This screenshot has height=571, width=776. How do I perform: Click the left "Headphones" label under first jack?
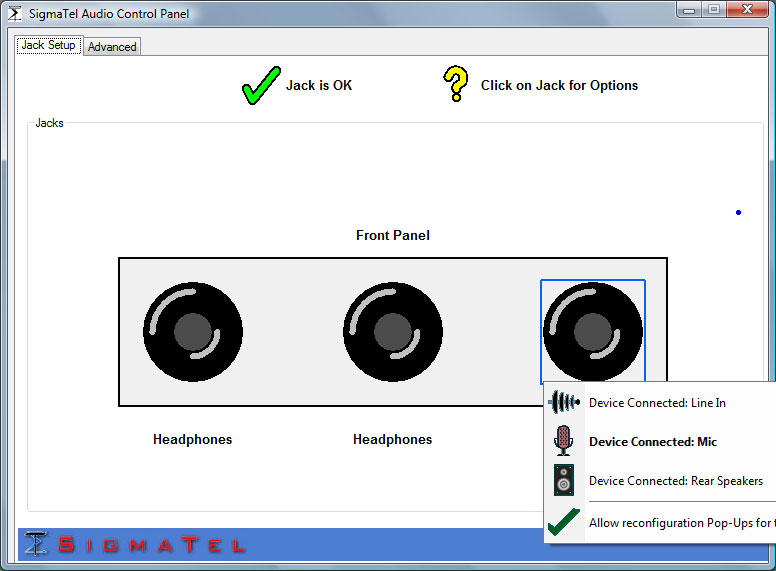(x=193, y=439)
